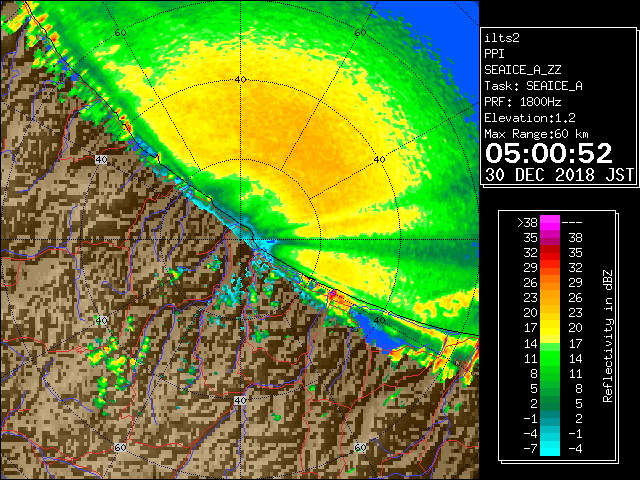This screenshot has width=640, height=480.
Task: Click the '30 DEC 2018 JST' date
Action: 560,175
